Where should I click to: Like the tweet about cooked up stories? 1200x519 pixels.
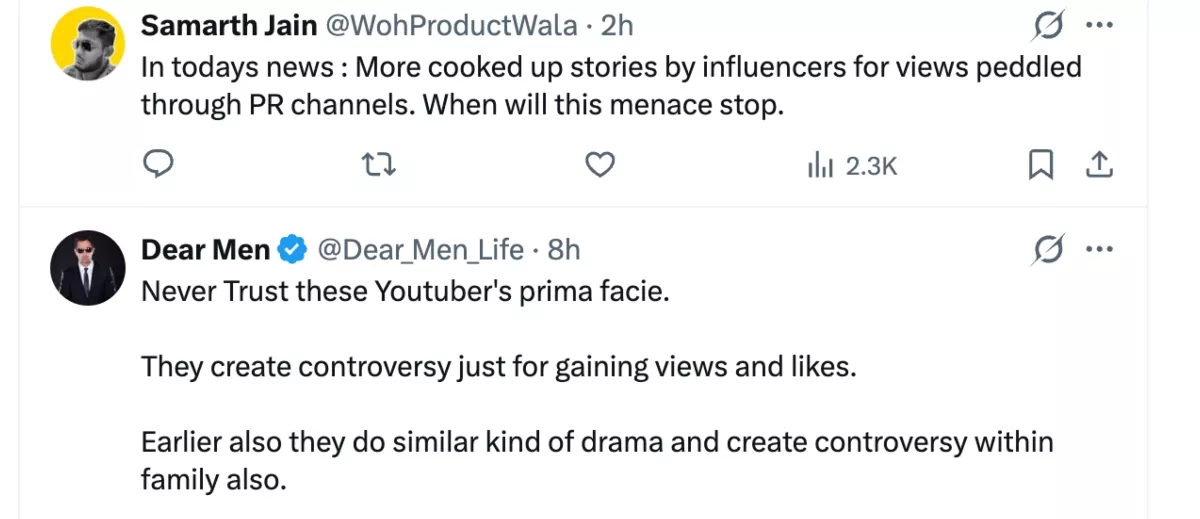599,164
